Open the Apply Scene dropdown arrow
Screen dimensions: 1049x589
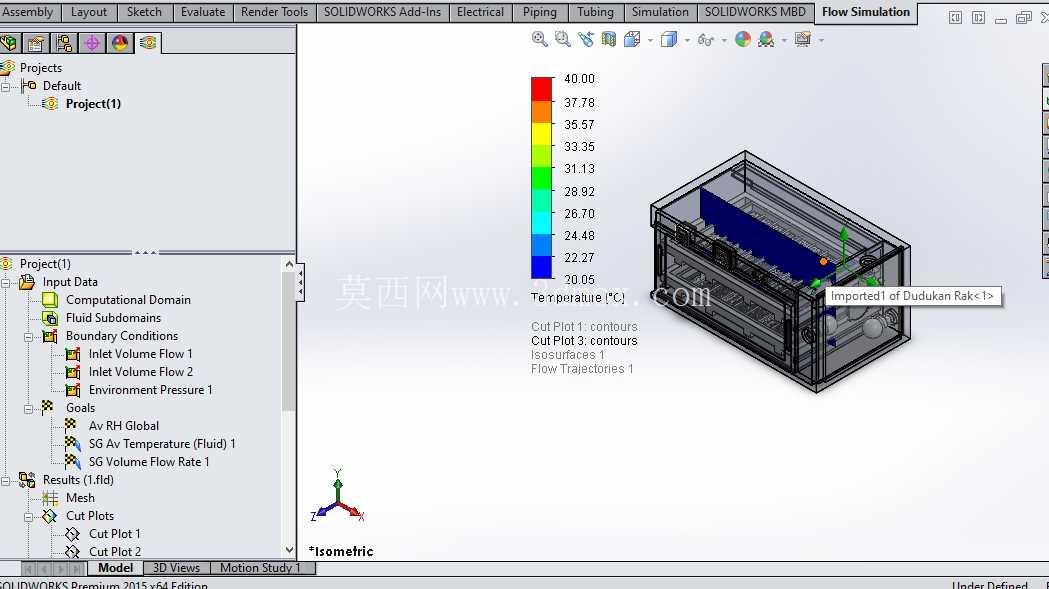click(x=784, y=41)
